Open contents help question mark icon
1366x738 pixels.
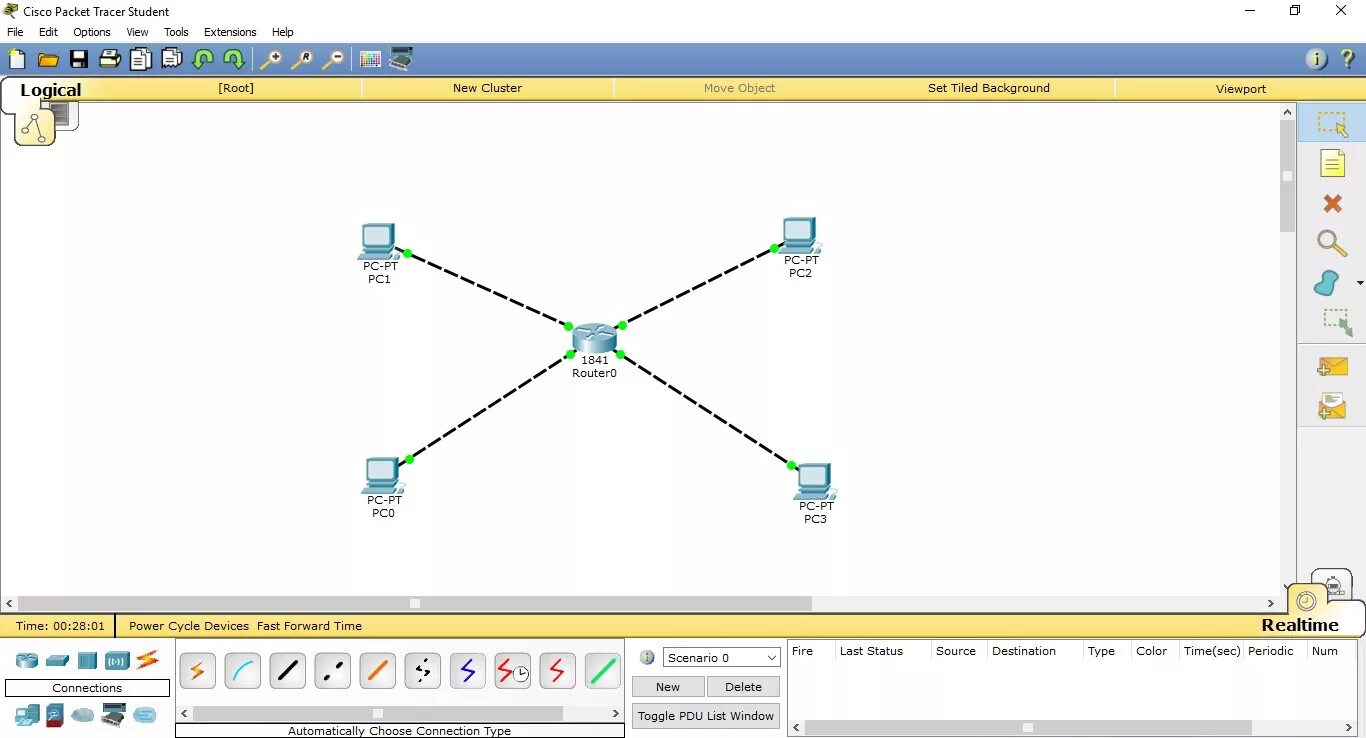1348,59
